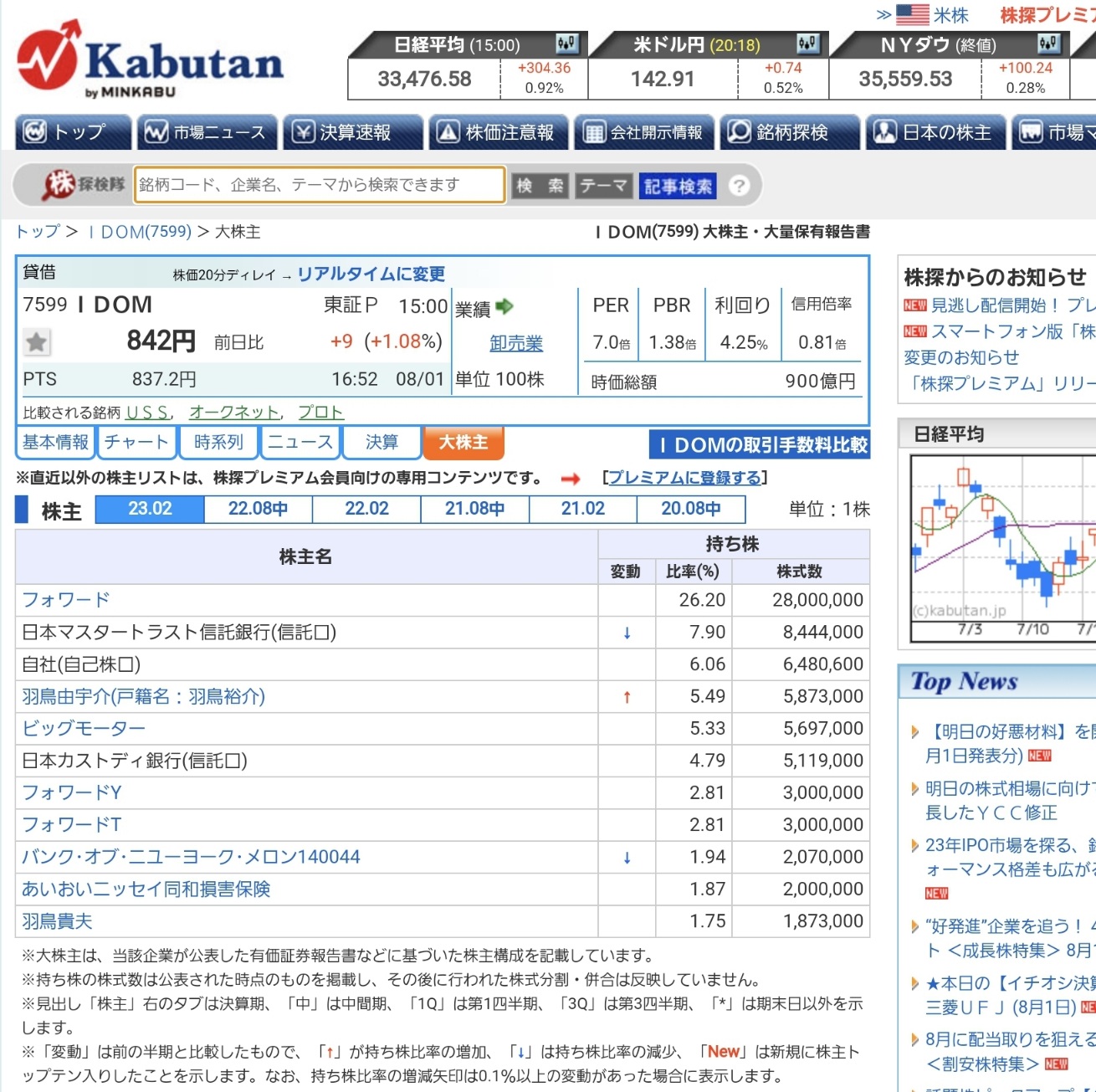Go to トップ navigation tab
Image resolution: width=1096 pixels, height=1092 pixels.
coord(73,132)
